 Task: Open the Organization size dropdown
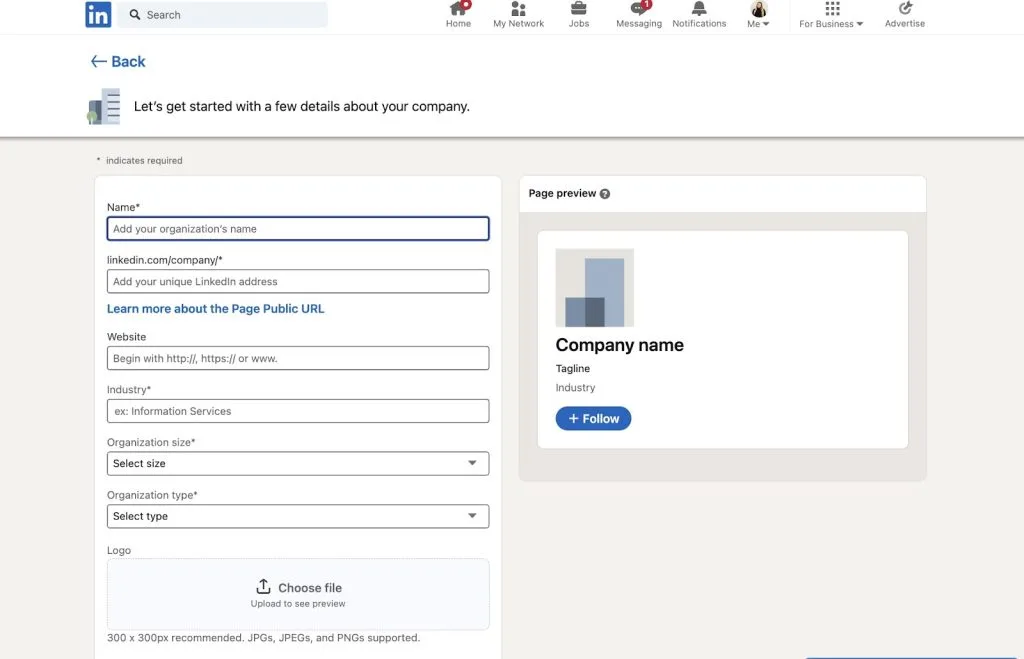(298, 463)
